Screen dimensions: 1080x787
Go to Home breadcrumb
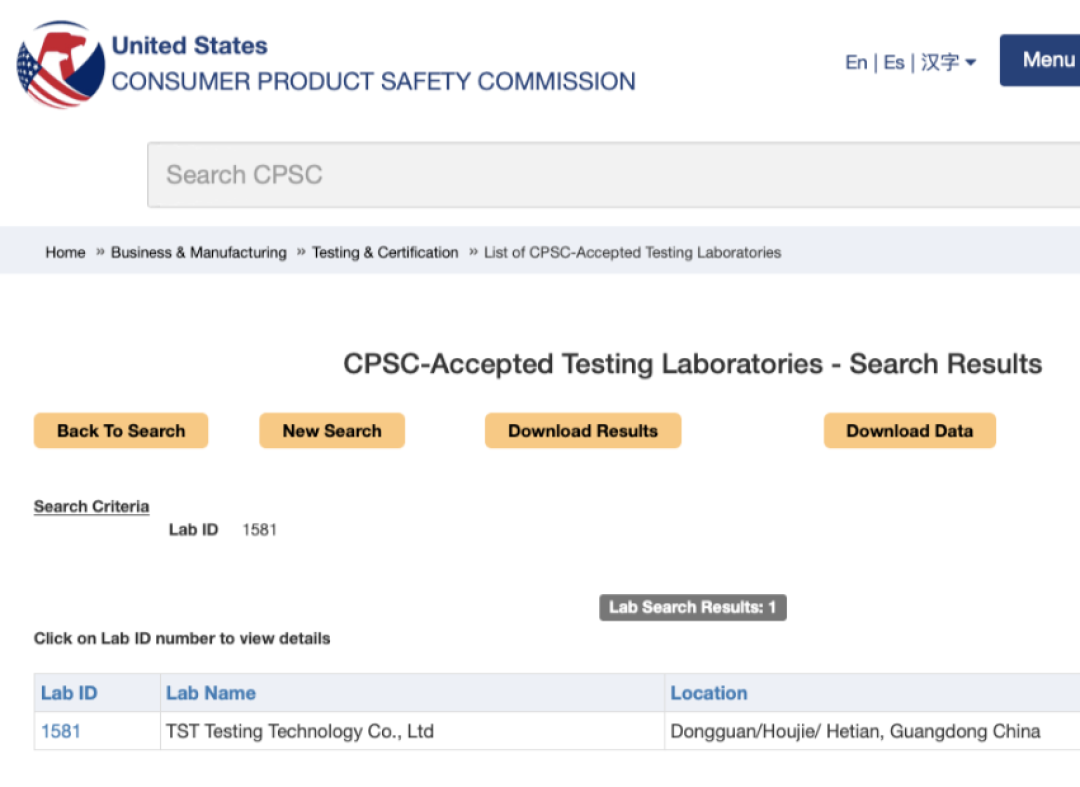click(65, 252)
